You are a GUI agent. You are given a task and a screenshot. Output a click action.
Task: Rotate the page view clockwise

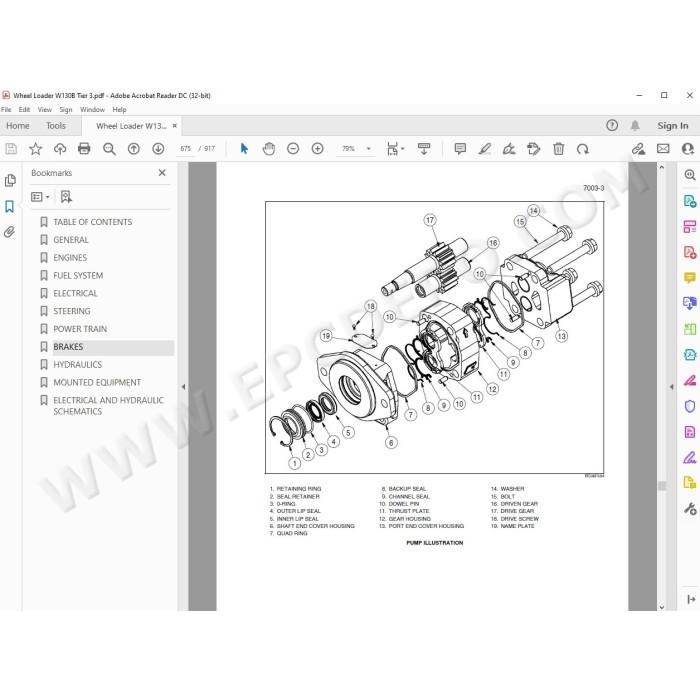[x=583, y=149]
